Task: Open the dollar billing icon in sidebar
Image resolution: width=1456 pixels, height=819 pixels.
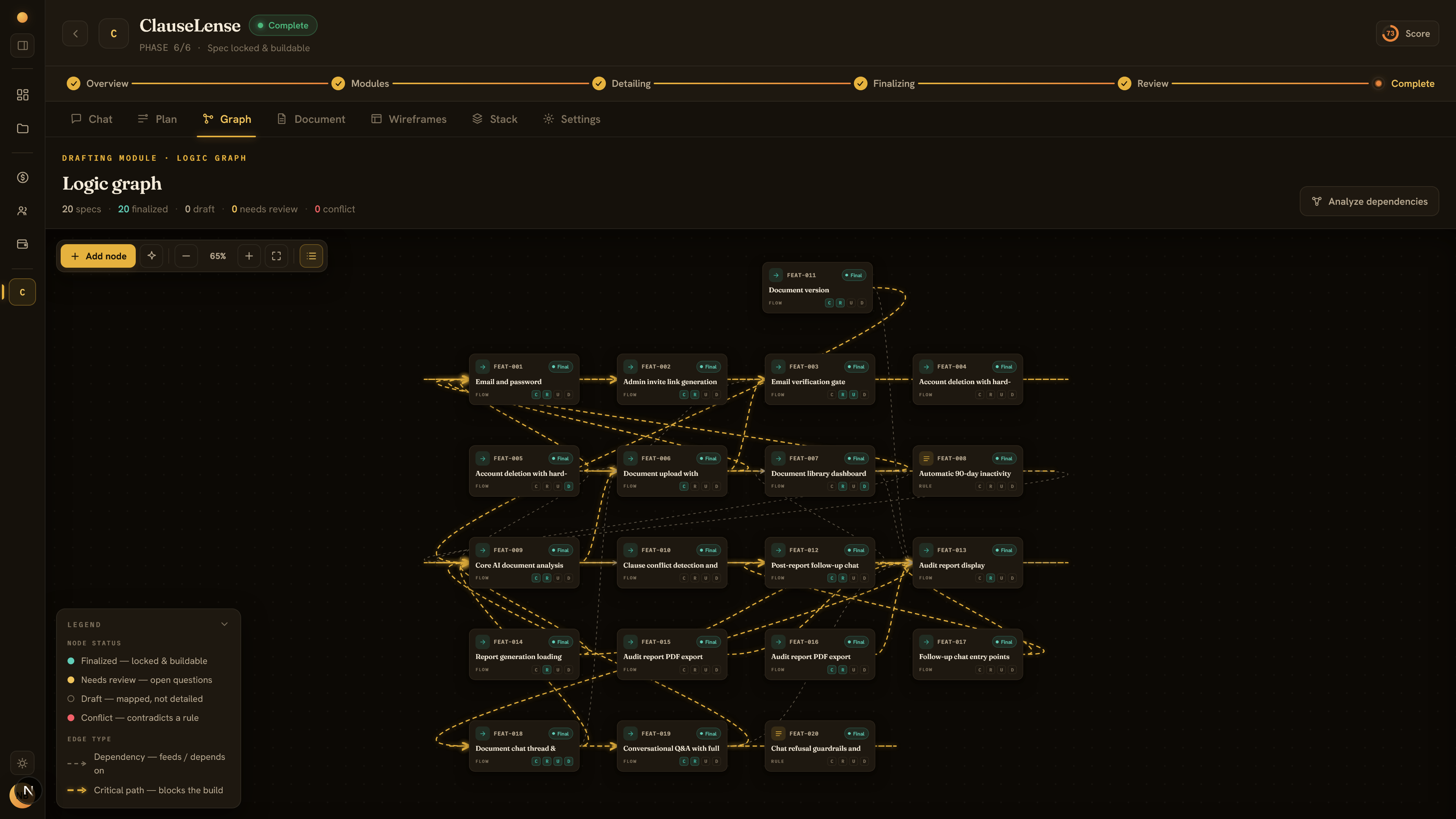Action: (x=23, y=177)
